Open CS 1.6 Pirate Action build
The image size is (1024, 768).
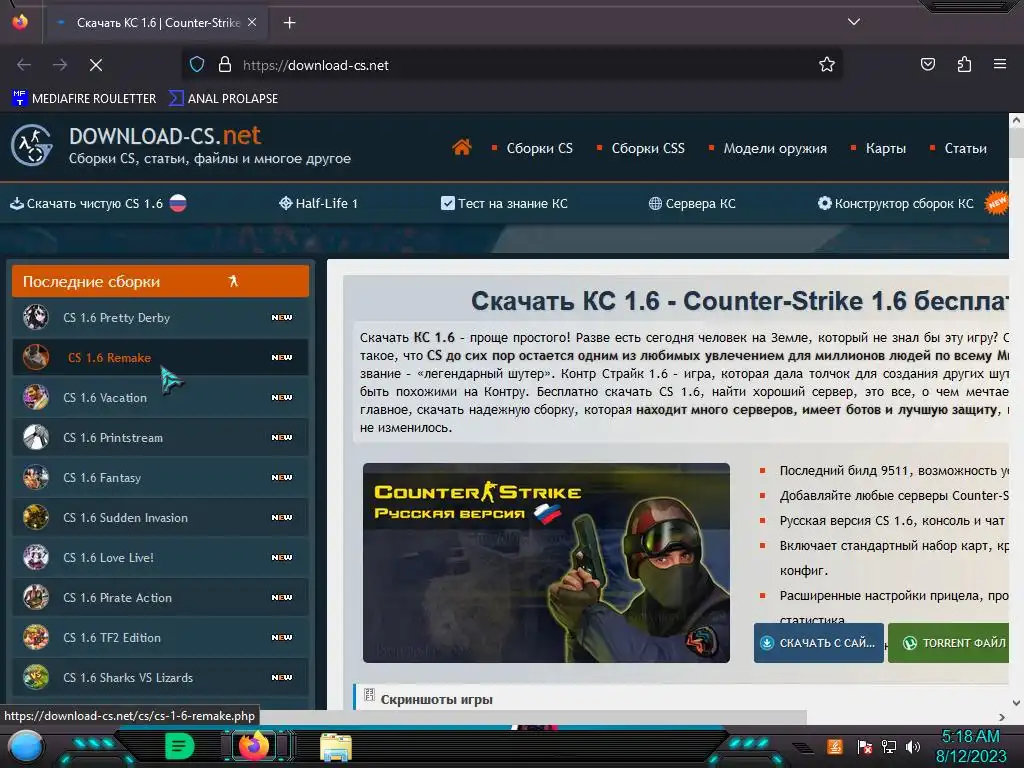[160, 598]
